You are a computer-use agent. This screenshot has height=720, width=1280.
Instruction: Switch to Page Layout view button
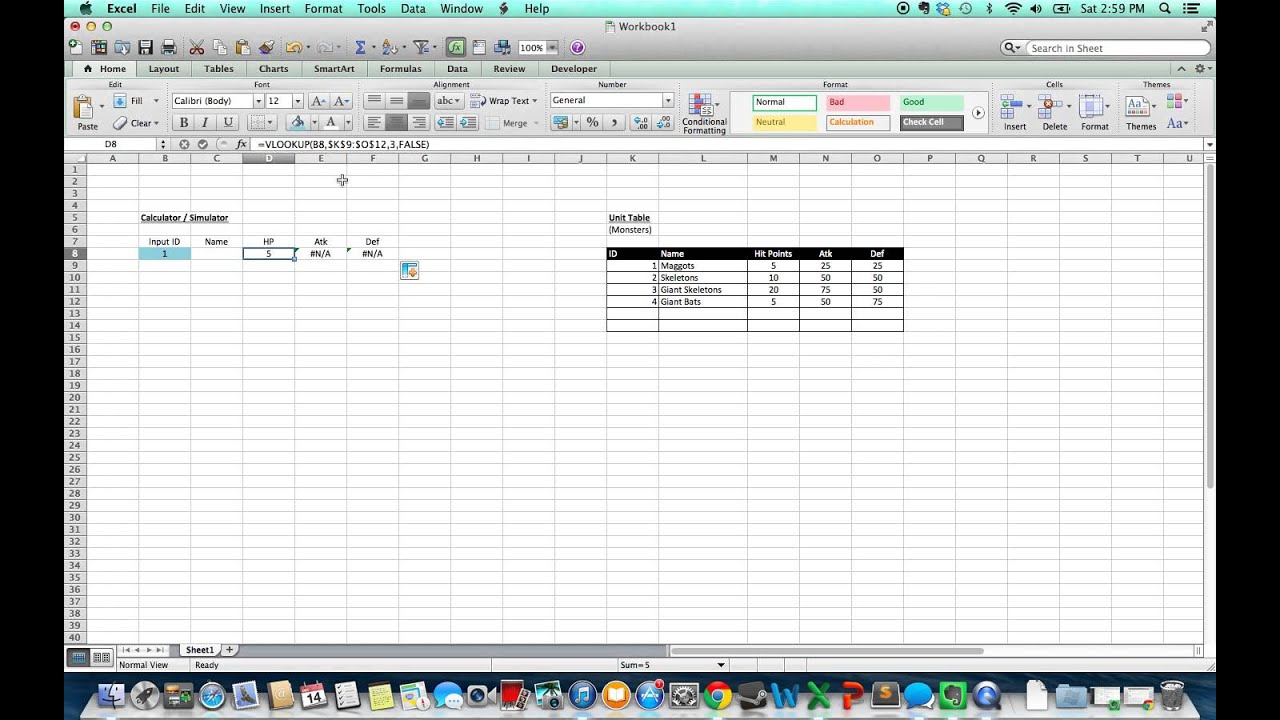(101, 657)
